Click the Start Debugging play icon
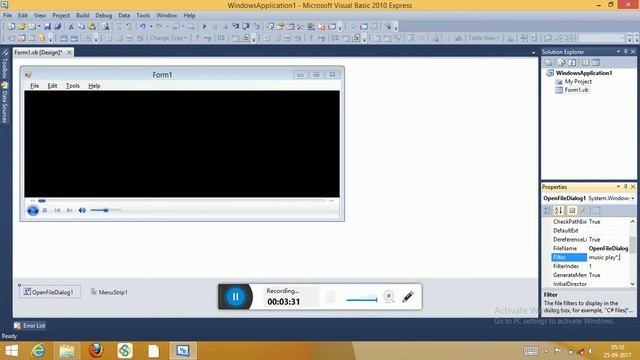Viewport: 640px width, 360px height. pyautogui.click(x=204, y=27)
